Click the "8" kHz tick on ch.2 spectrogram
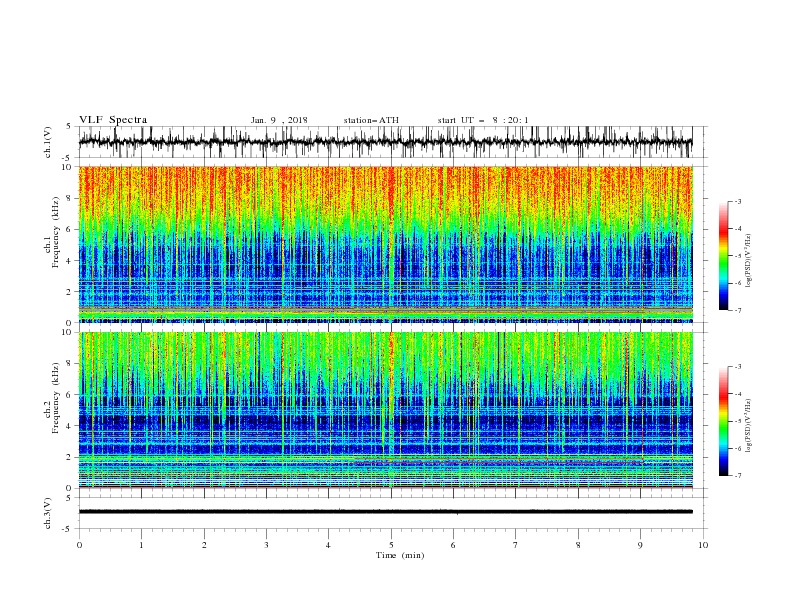The width and height of the screenshot is (792, 612). 70,364
